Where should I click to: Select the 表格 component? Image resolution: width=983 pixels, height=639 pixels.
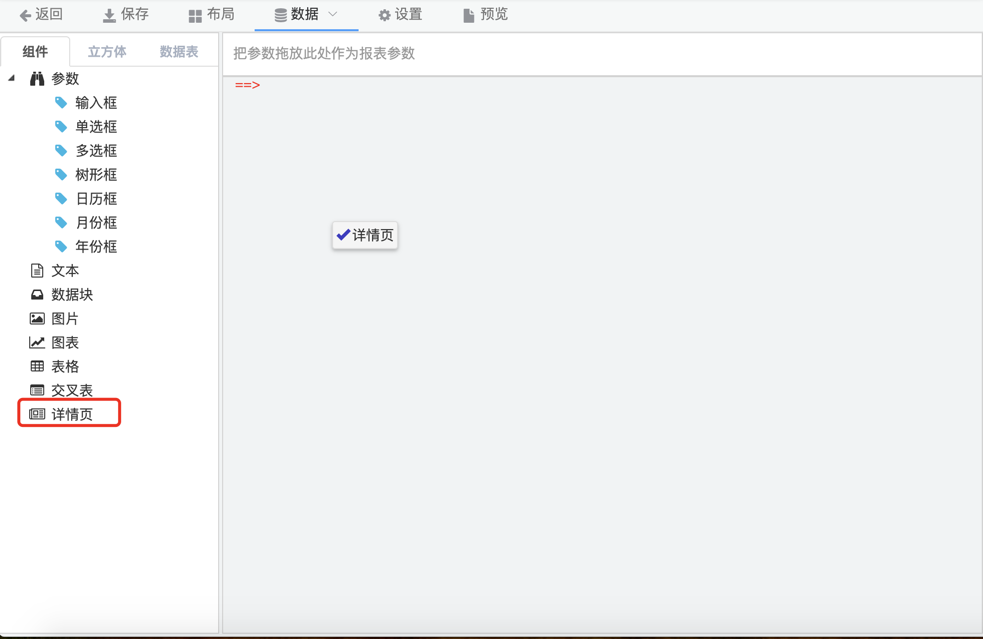click(x=65, y=366)
